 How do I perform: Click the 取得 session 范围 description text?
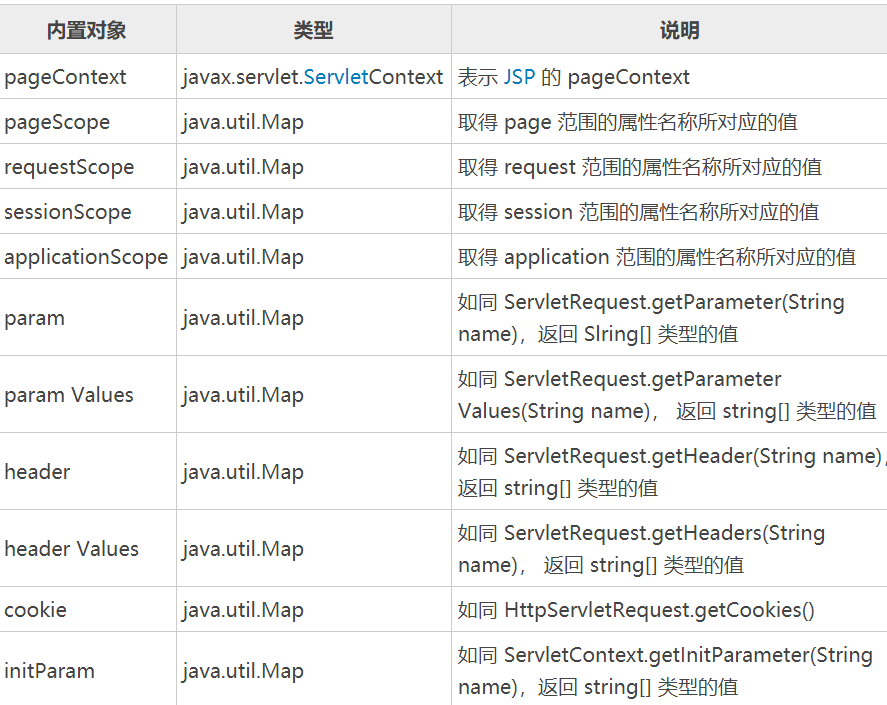(x=638, y=212)
